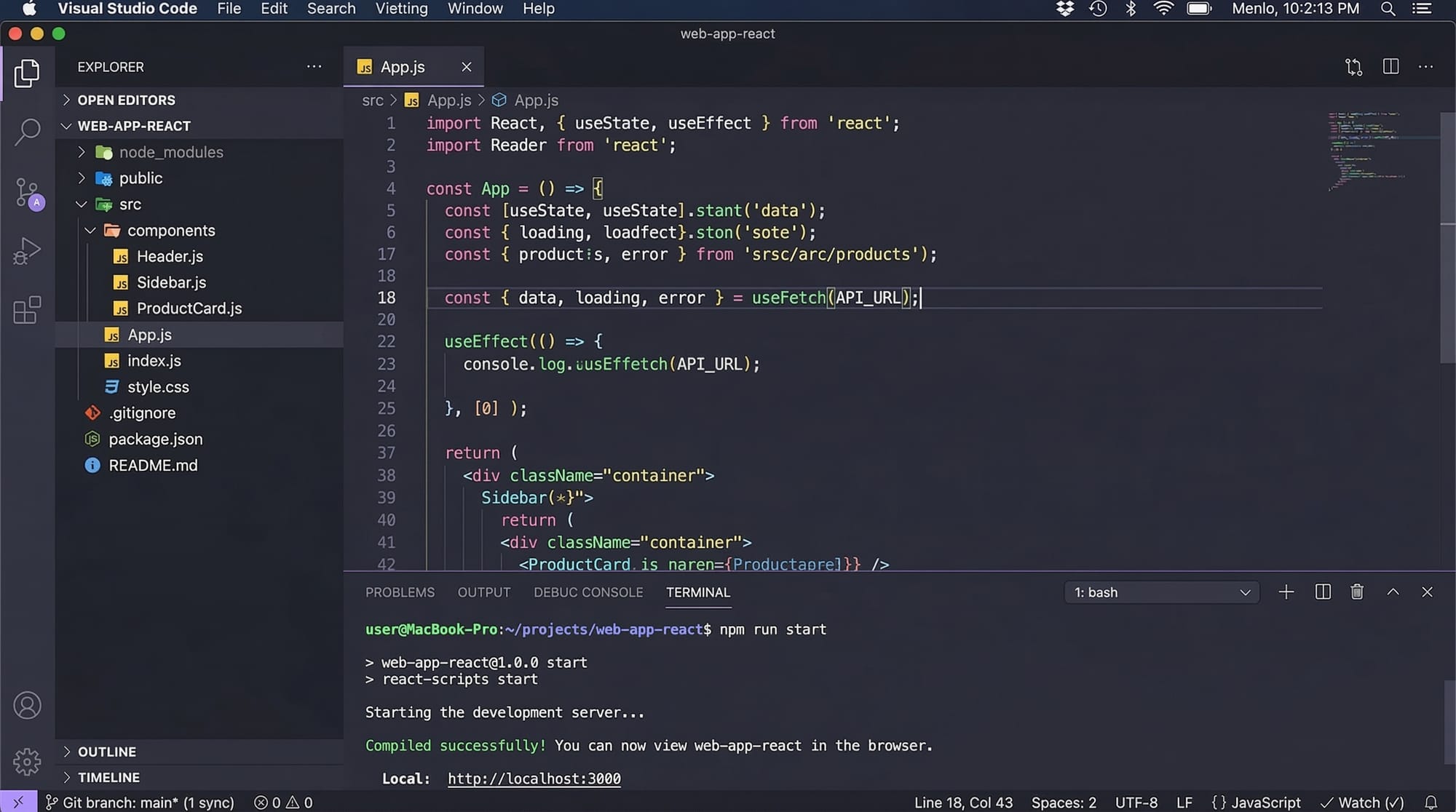Open the Search view in activity bar
The image size is (1456, 812).
point(27,132)
